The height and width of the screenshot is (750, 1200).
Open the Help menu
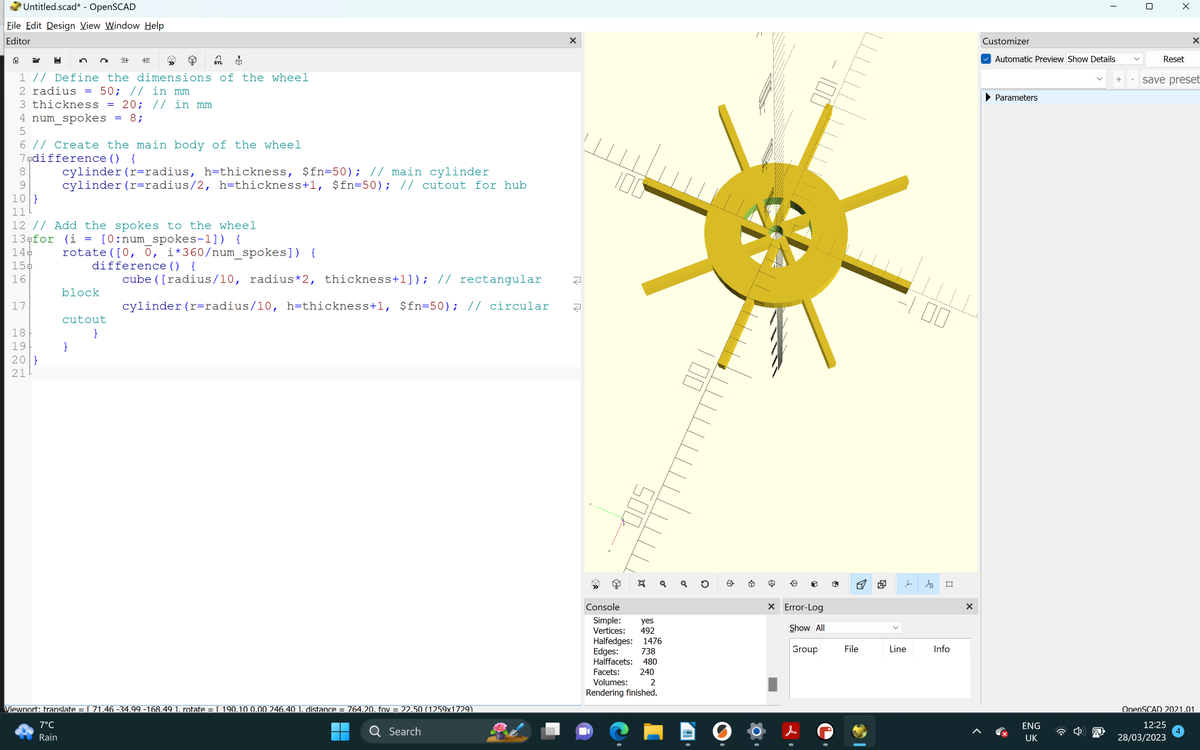154,25
